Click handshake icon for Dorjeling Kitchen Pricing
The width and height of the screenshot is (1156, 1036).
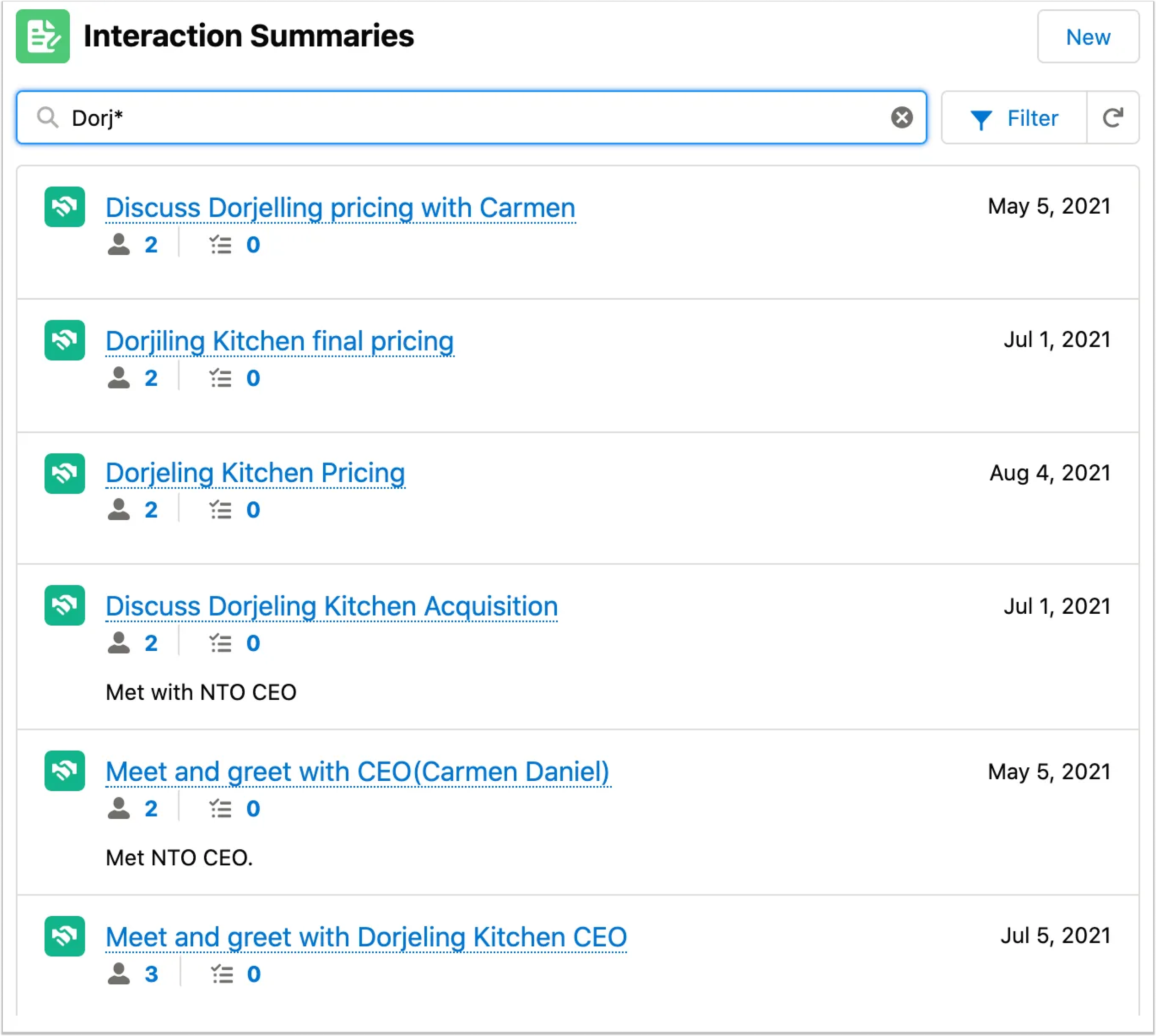(65, 474)
